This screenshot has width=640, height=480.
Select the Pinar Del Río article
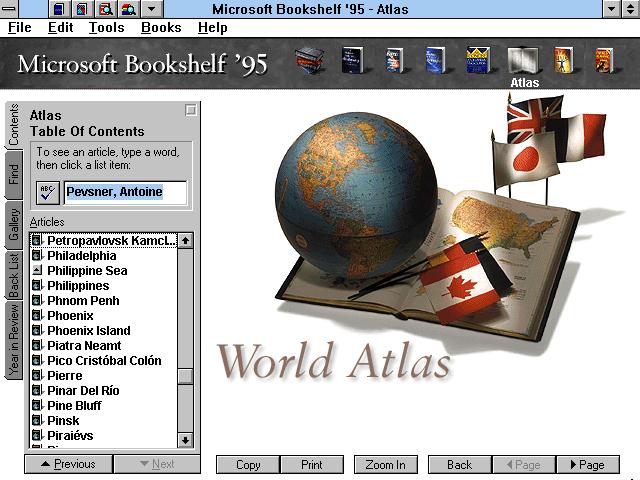[x=104, y=390]
